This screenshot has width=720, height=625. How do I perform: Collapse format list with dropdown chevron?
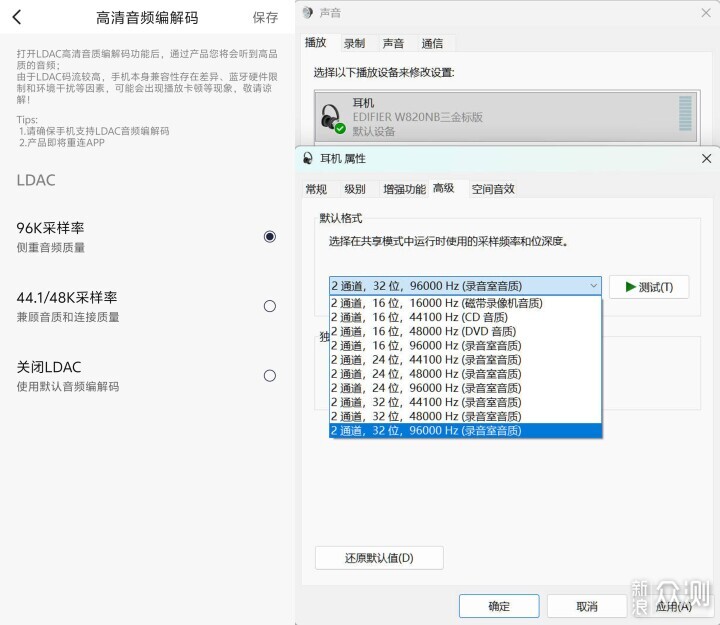coord(593,286)
